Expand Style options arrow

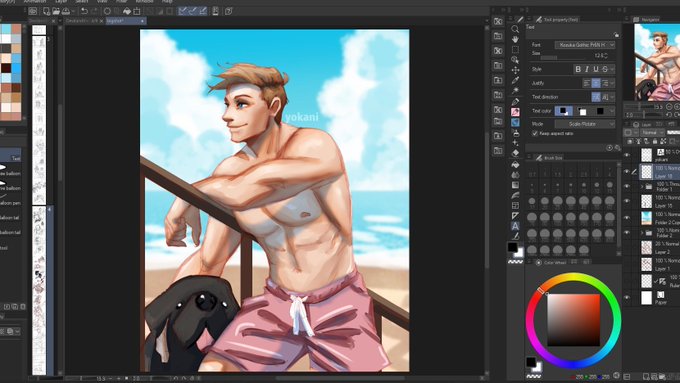tap(612, 69)
